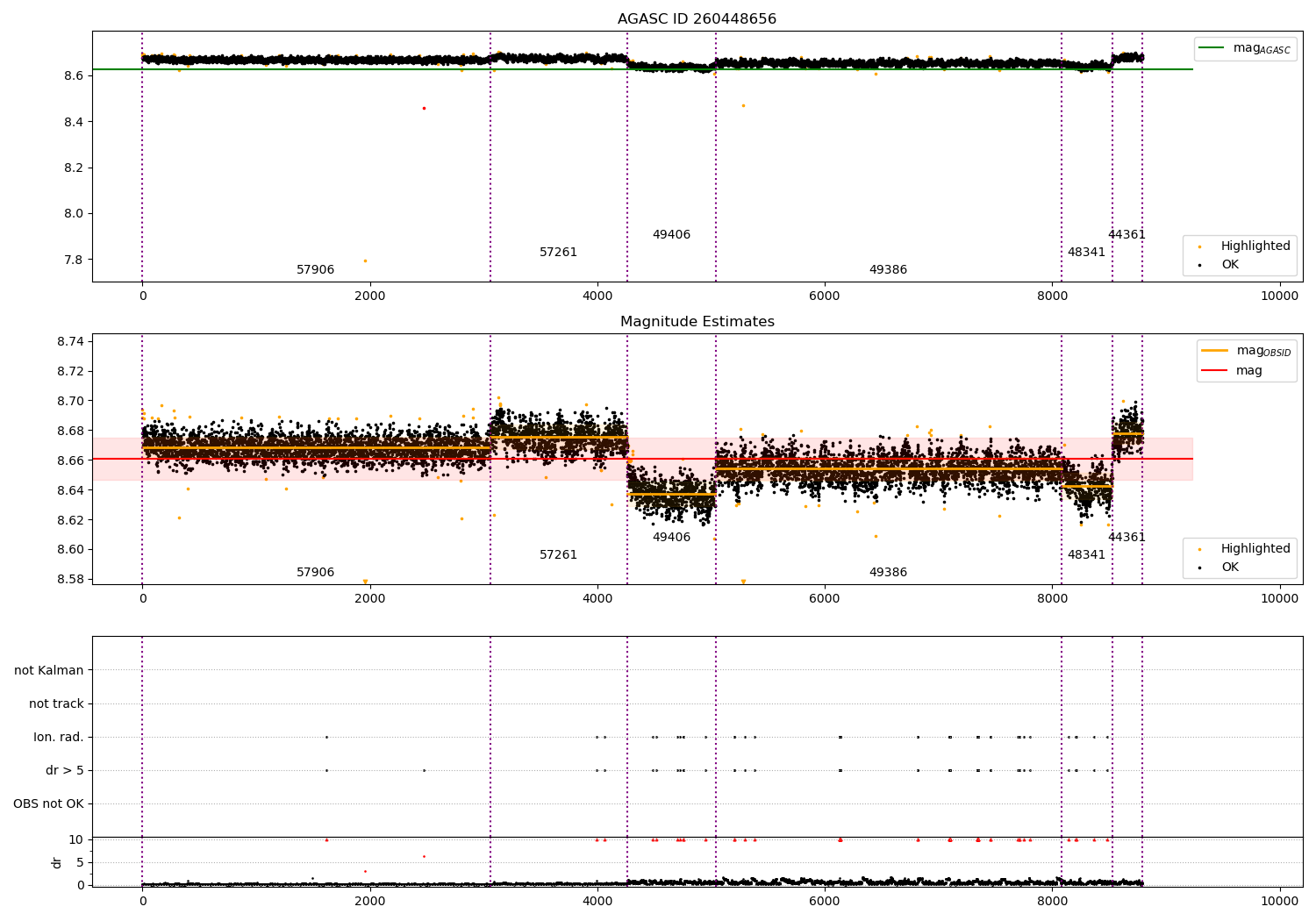Click obsid label 44361 in Magnitude Estimates plot
This screenshot has width=1316, height=921.
coord(1126,538)
